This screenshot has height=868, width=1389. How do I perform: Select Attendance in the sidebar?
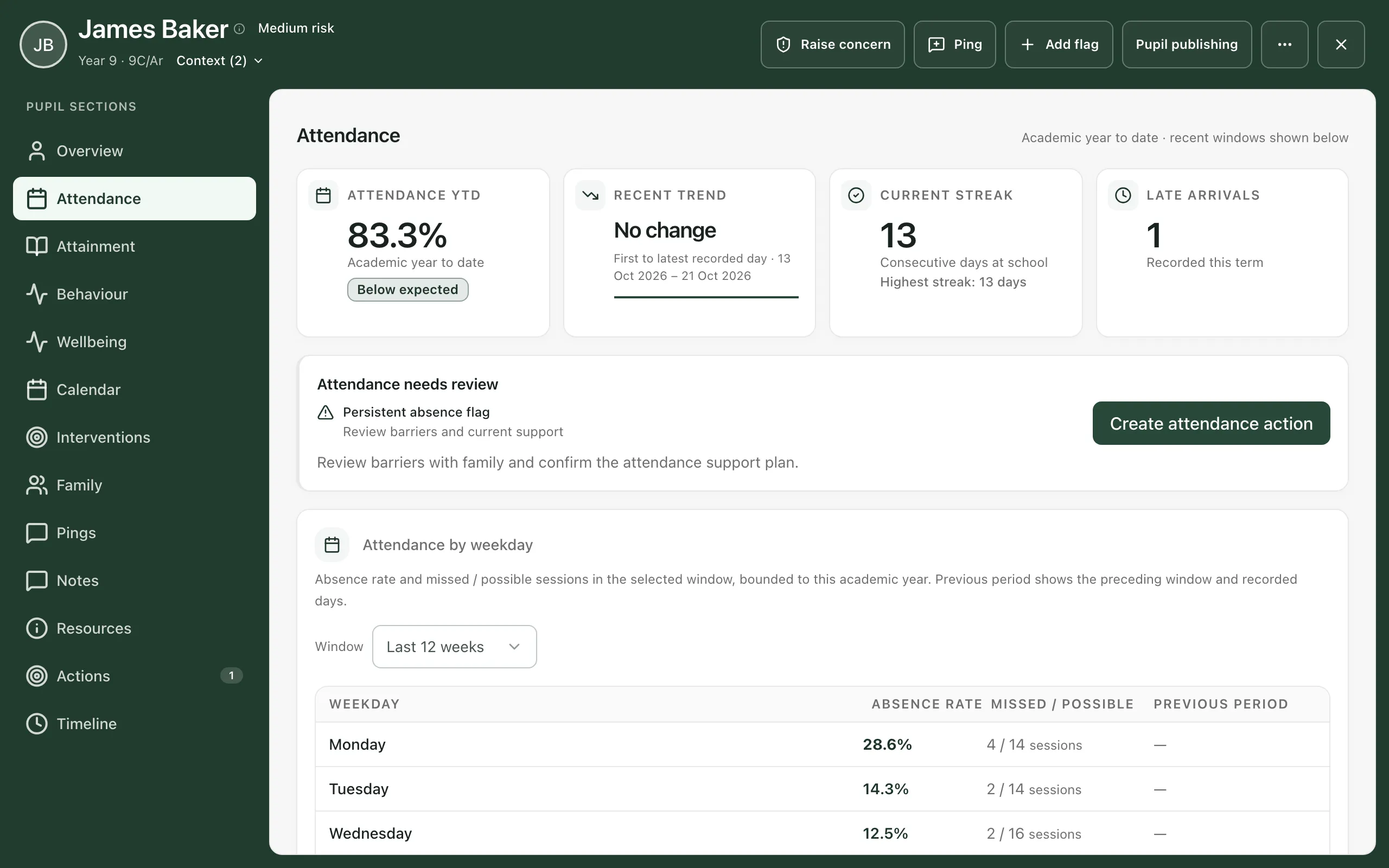[x=135, y=199]
